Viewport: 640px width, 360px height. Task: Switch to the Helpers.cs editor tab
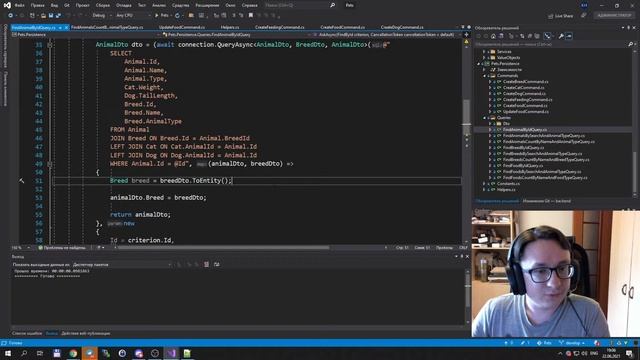230,27
